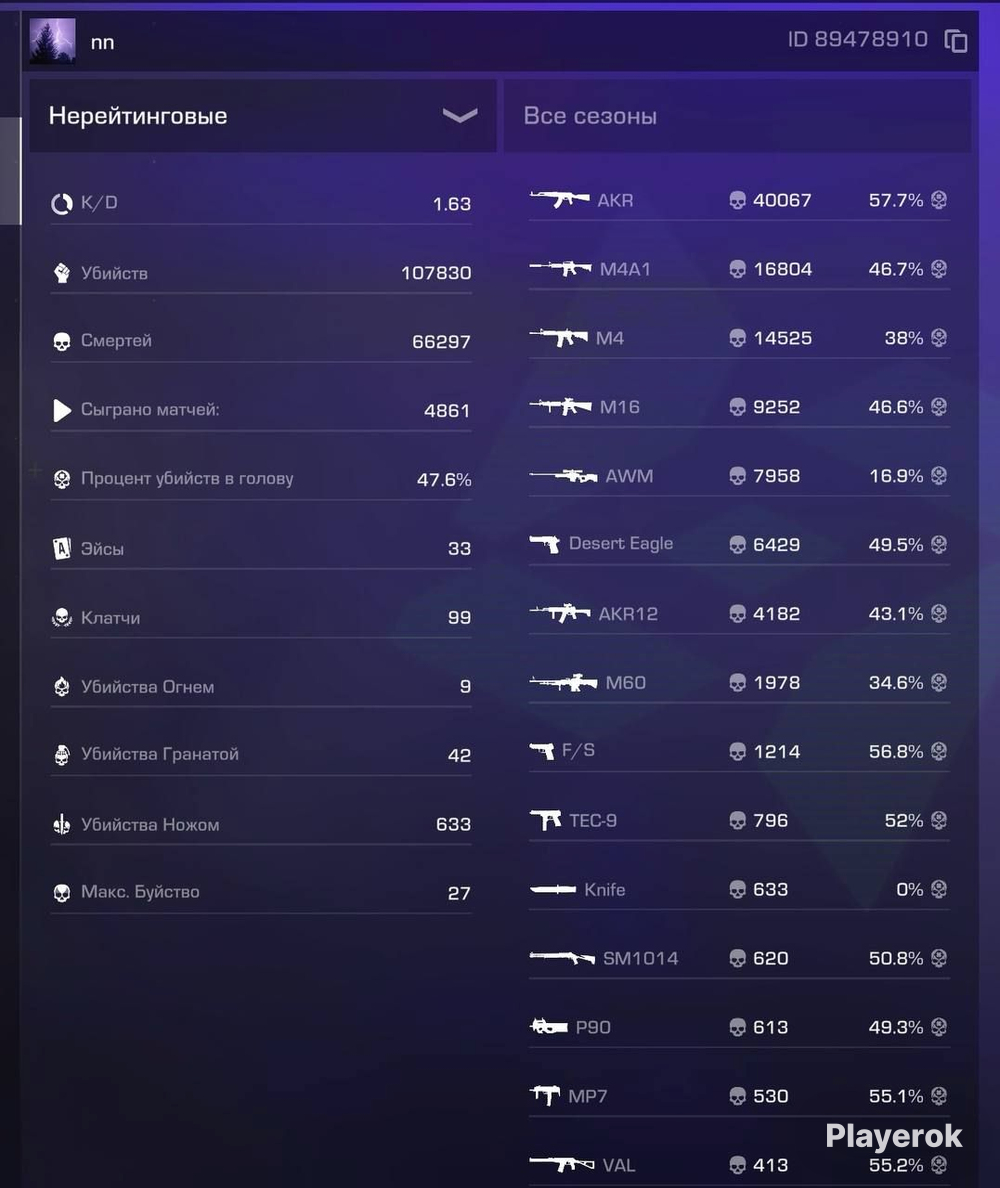Select the SM1014 shotgun weapon row
This screenshot has width=1000, height=1188.
tap(739, 958)
